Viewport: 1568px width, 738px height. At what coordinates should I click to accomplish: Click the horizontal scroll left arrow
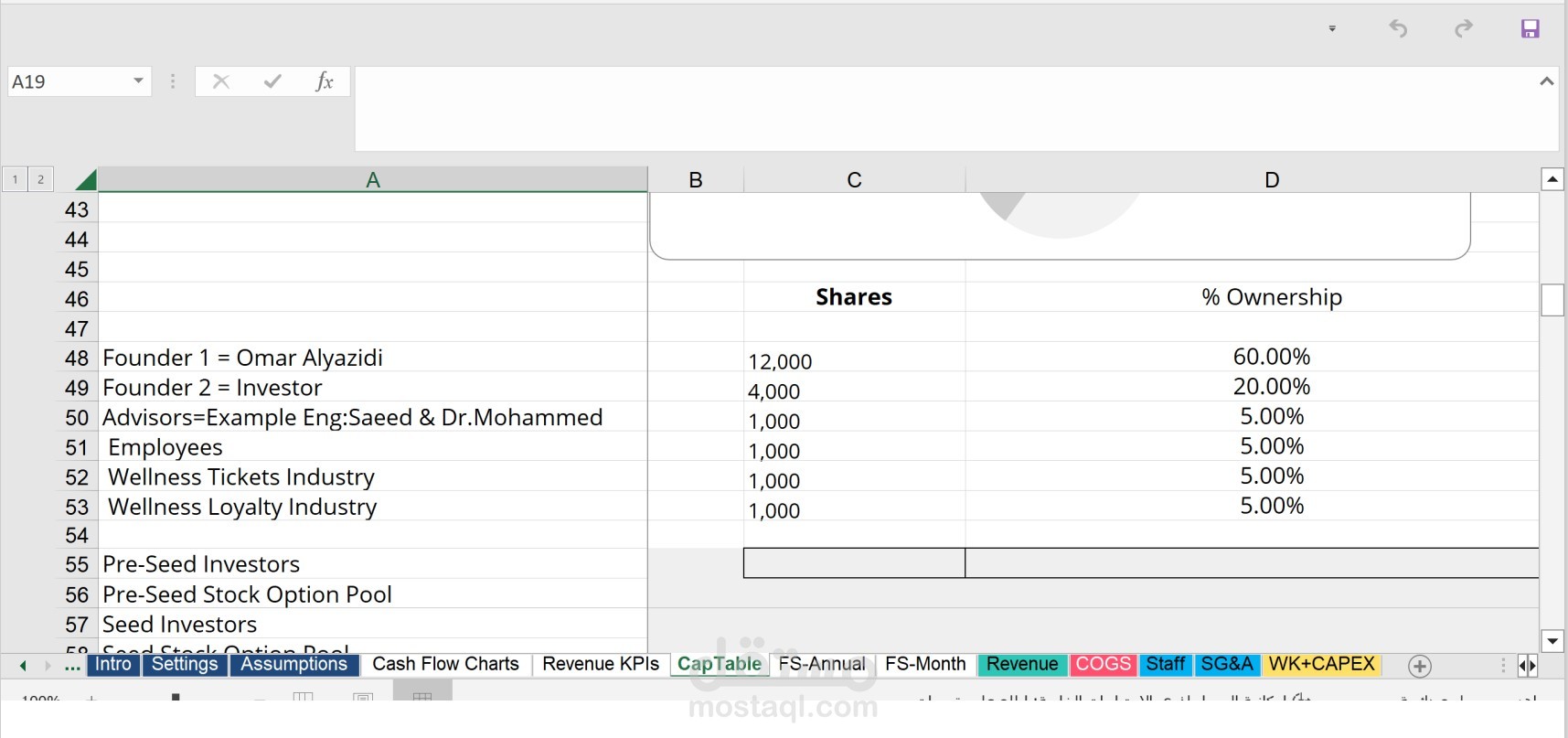coord(1522,666)
